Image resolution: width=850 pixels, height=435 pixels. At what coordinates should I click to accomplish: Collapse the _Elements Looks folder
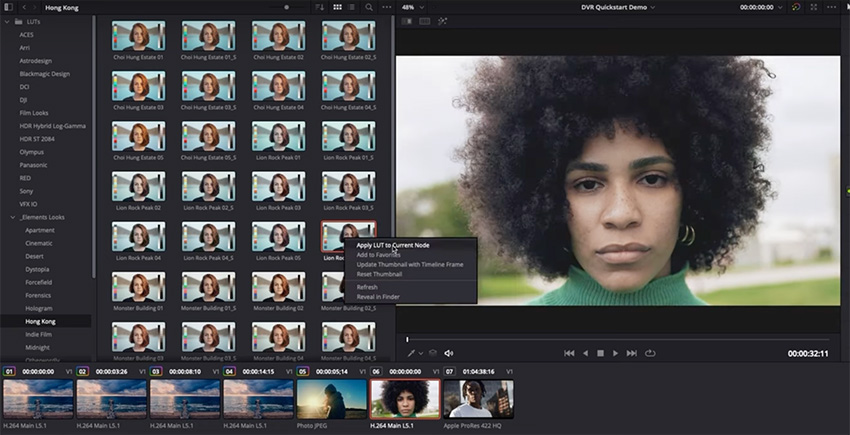coord(13,217)
